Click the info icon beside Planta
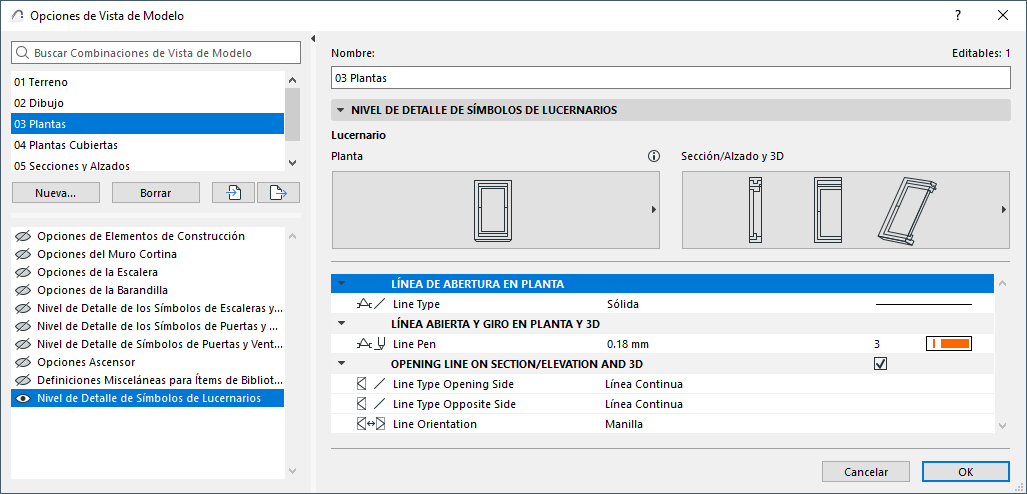This screenshot has width=1027, height=494. (x=654, y=156)
